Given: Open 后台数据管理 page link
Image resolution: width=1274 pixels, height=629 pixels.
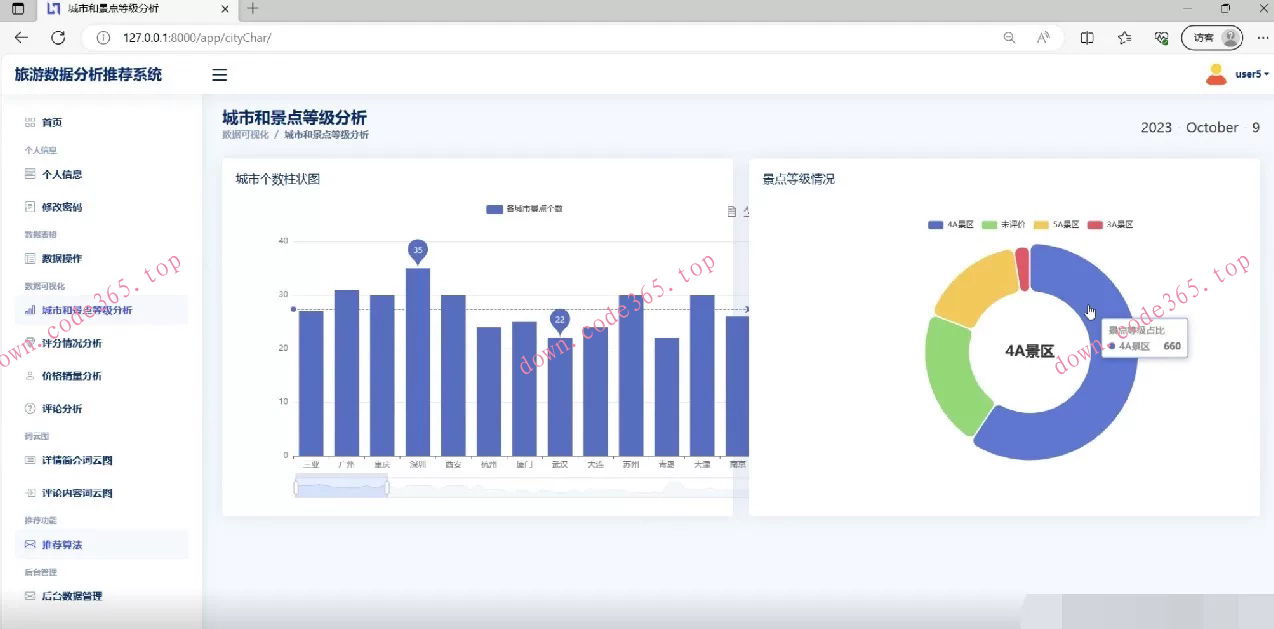Looking at the screenshot, I should tap(71, 596).
